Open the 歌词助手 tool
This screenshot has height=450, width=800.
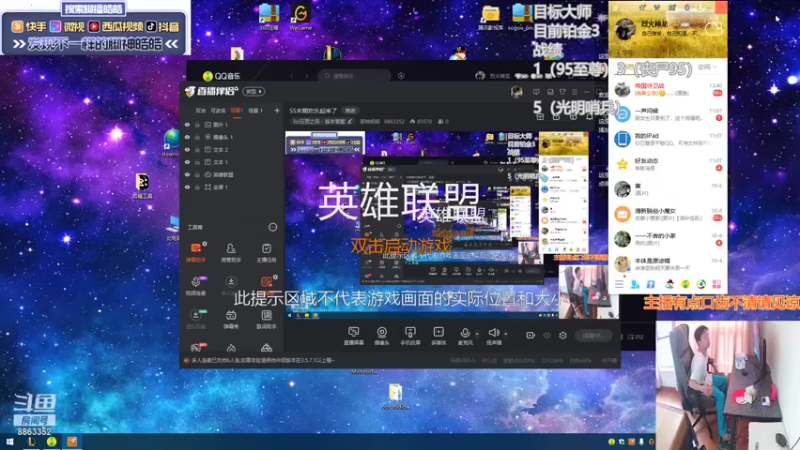coord(266,319)
